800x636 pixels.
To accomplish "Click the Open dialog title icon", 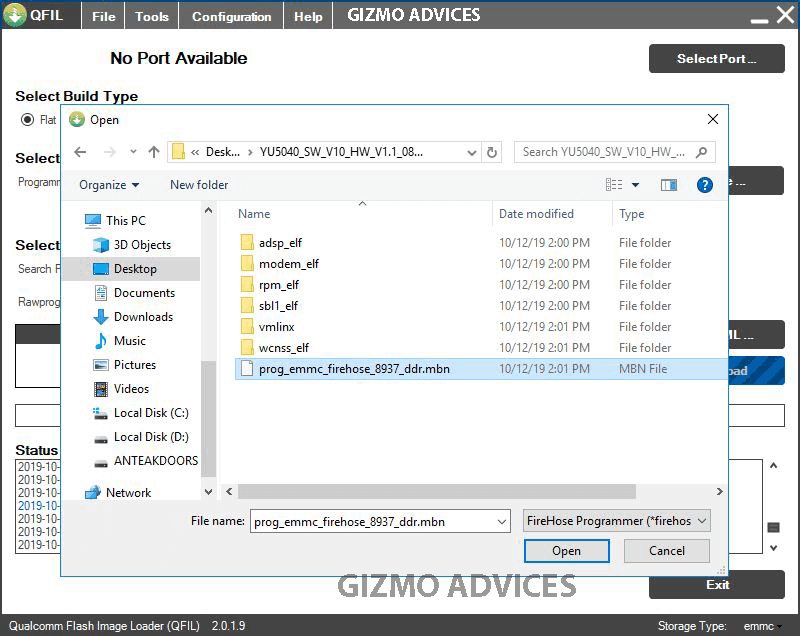I will (77, 119).
